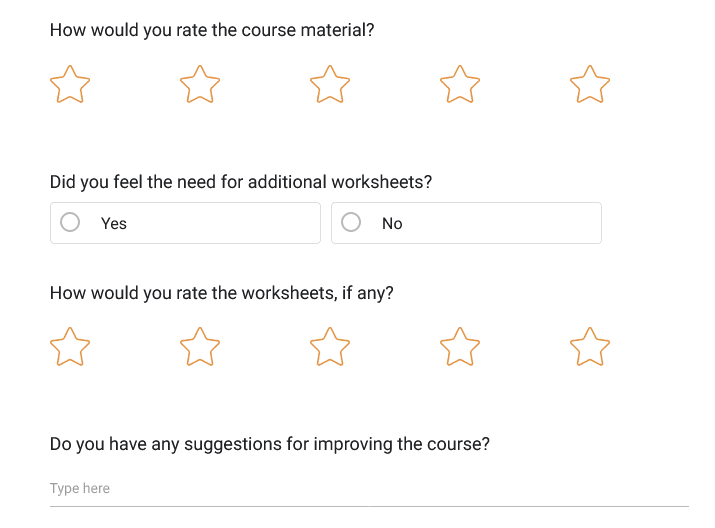Viewport: 715px width, 528px height.
Task: Rate the worksheets four stars
Action: tap(460, 347)
